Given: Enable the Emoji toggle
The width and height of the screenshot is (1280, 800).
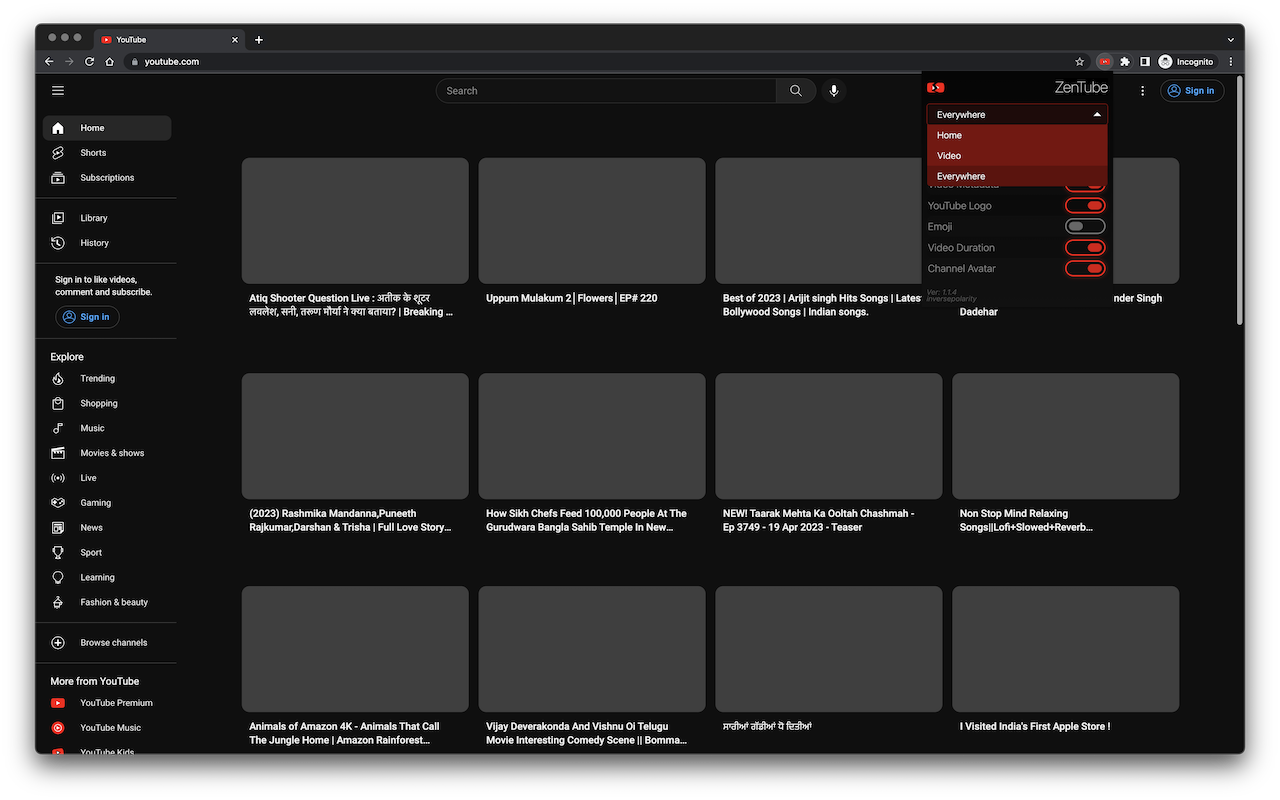Looking at the screenshot, I should [x=1085, y=227].
